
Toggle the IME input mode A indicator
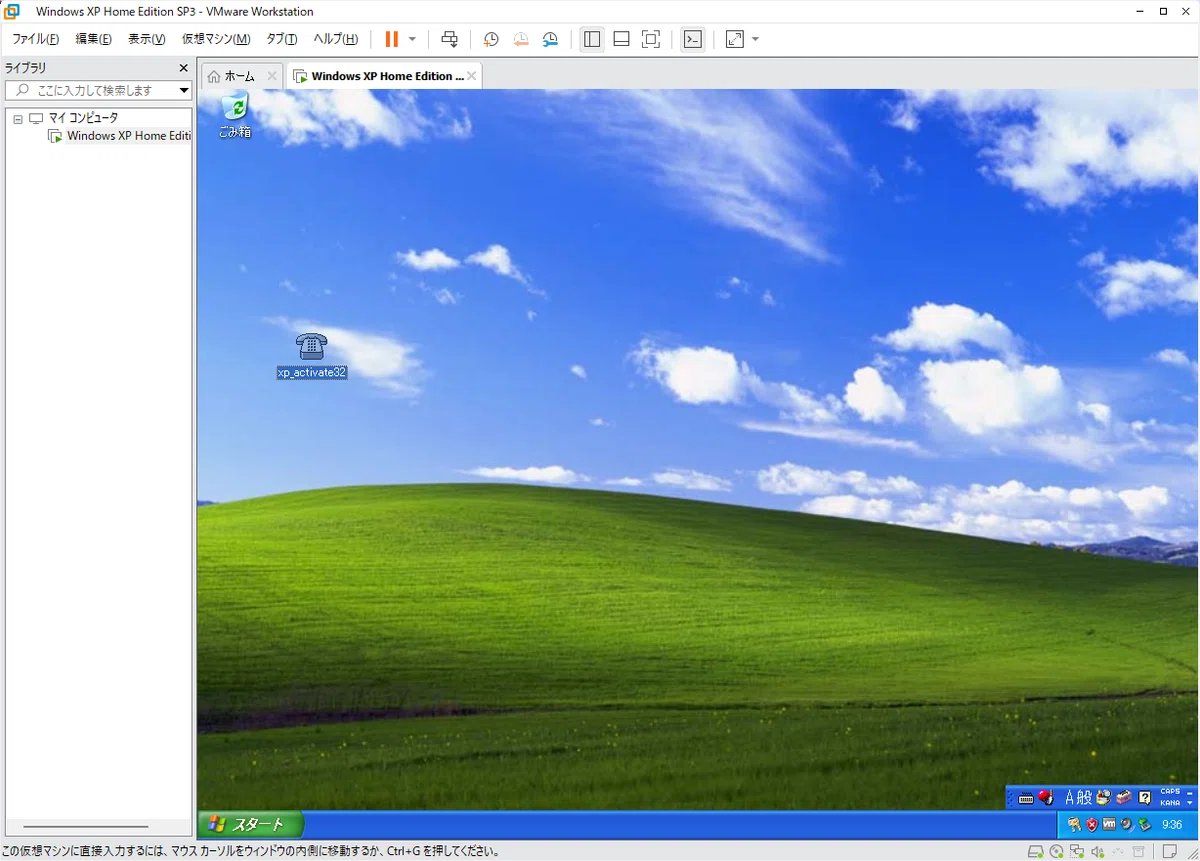[1069, 797]
